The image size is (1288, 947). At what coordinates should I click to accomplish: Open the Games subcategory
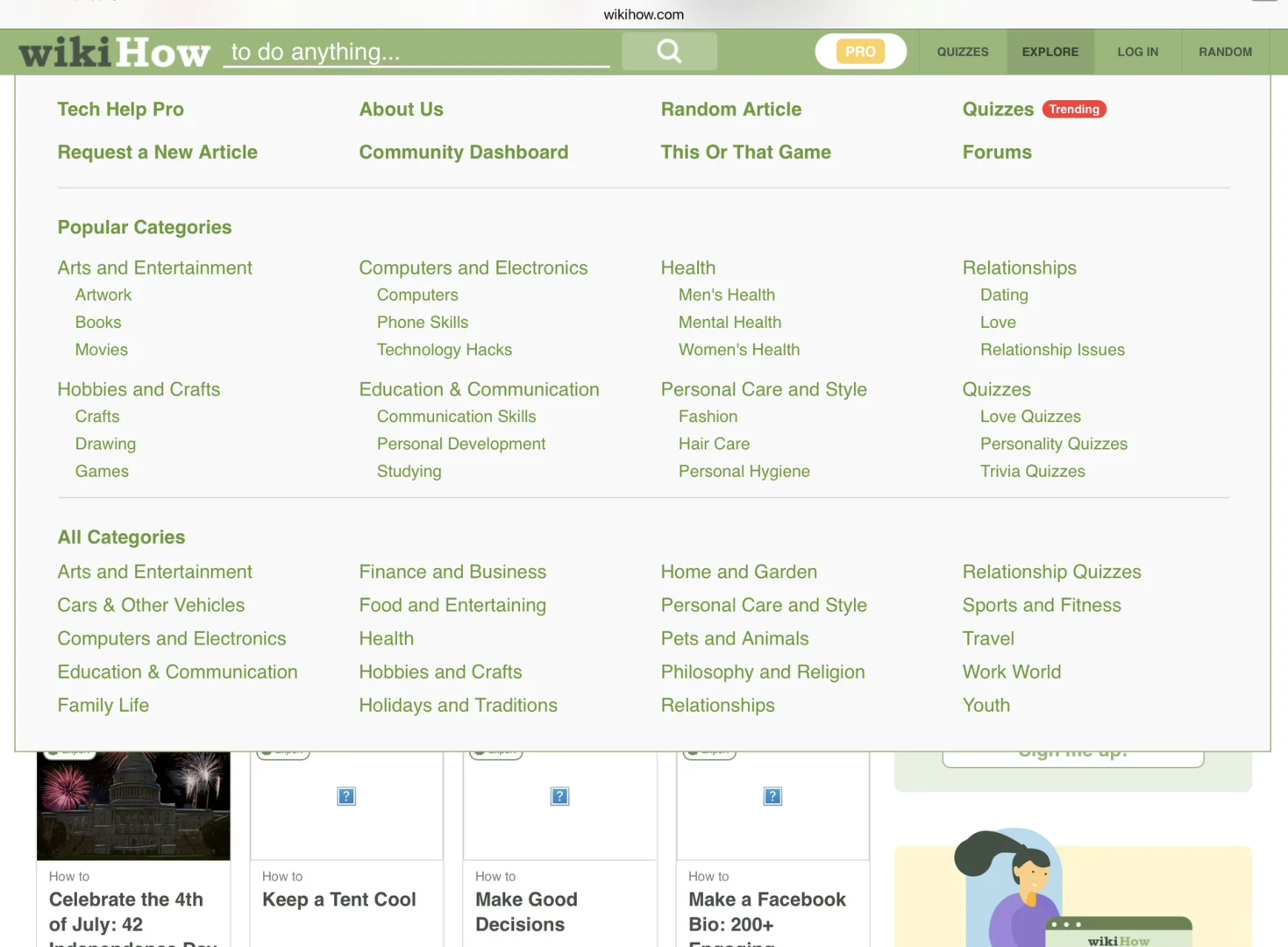click(102, 471)
